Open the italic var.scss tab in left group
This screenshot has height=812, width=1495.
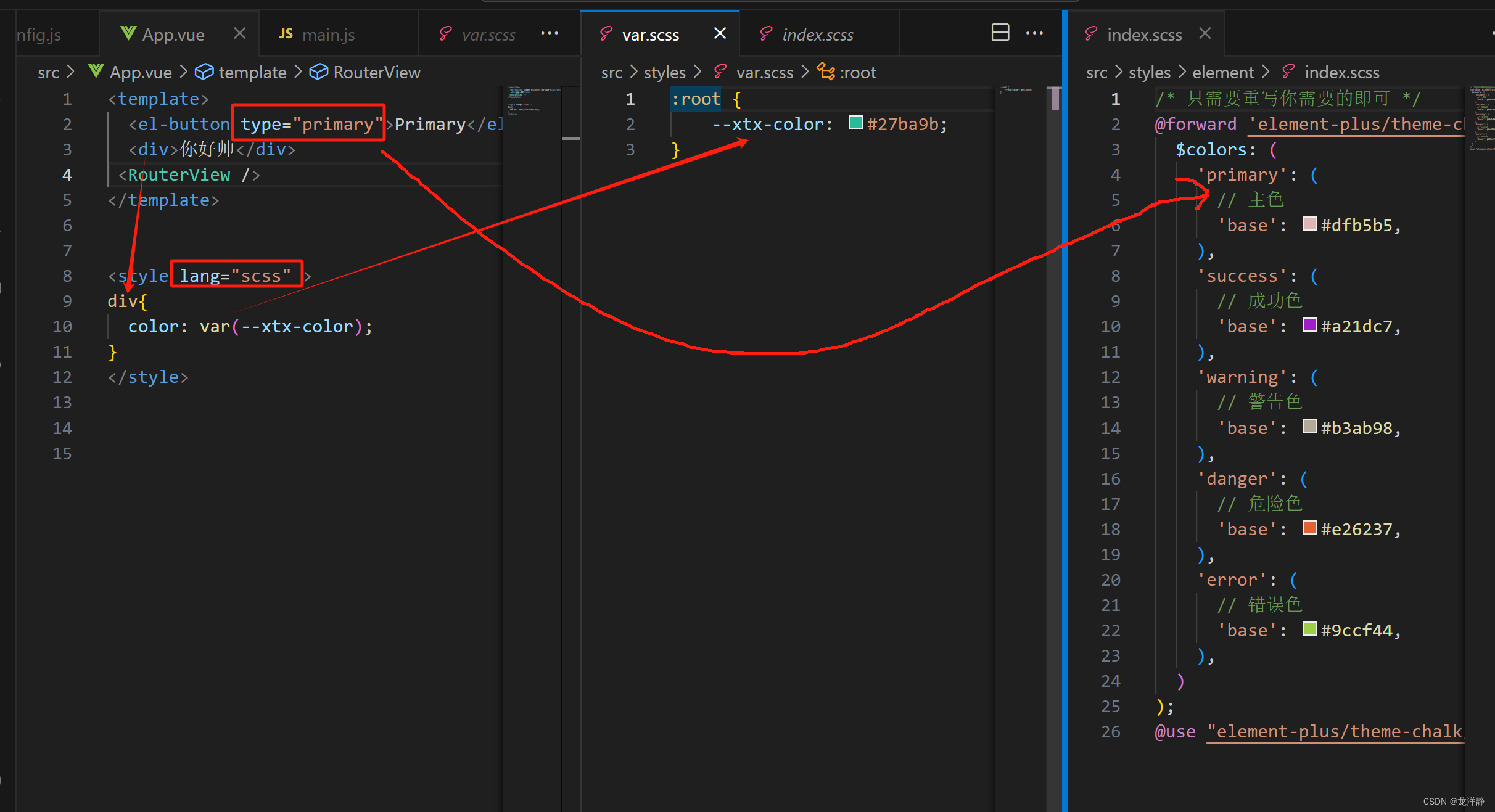click(488, 35)
